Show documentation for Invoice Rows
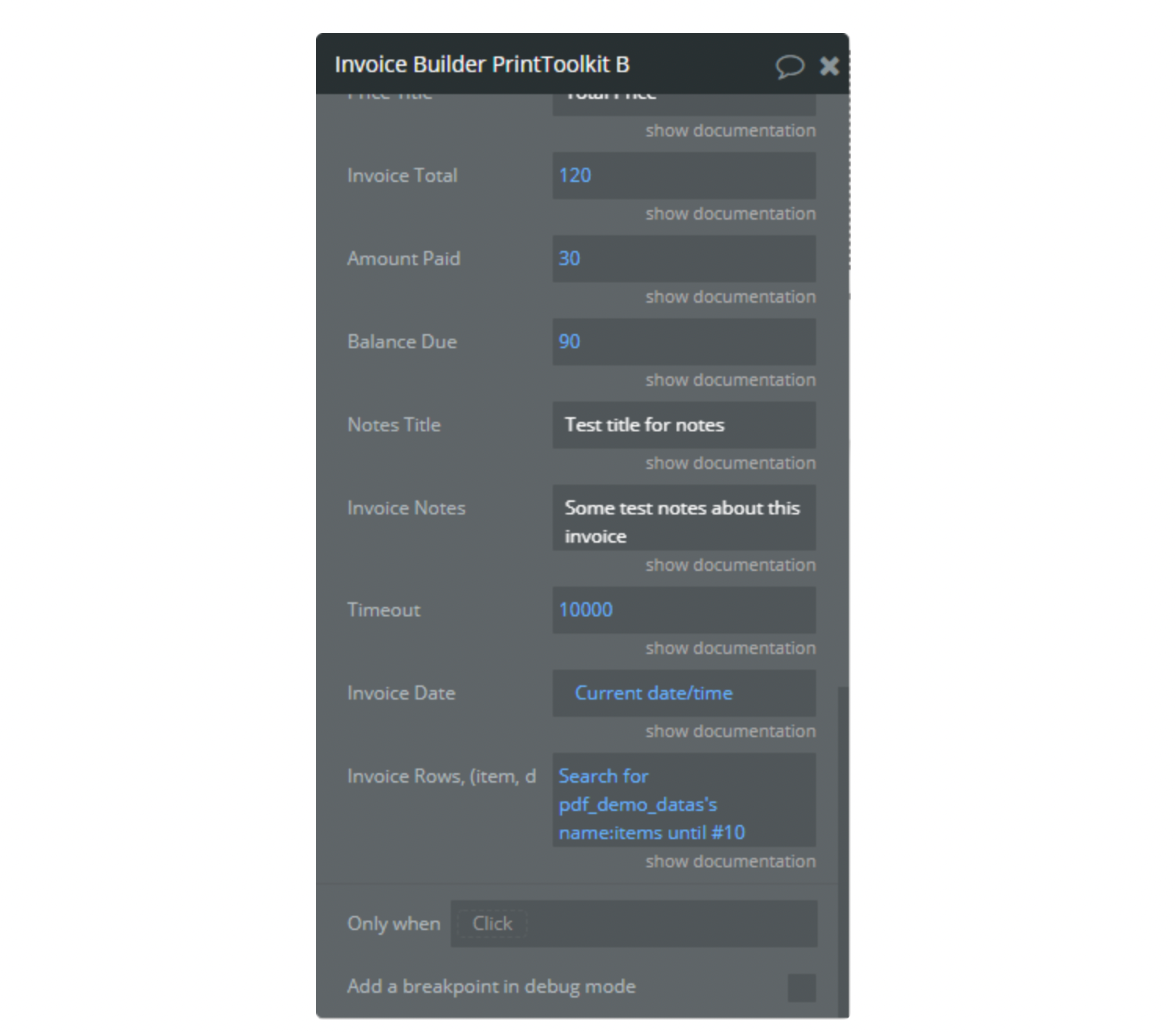1176x1032 pixels. click(730, 862)
